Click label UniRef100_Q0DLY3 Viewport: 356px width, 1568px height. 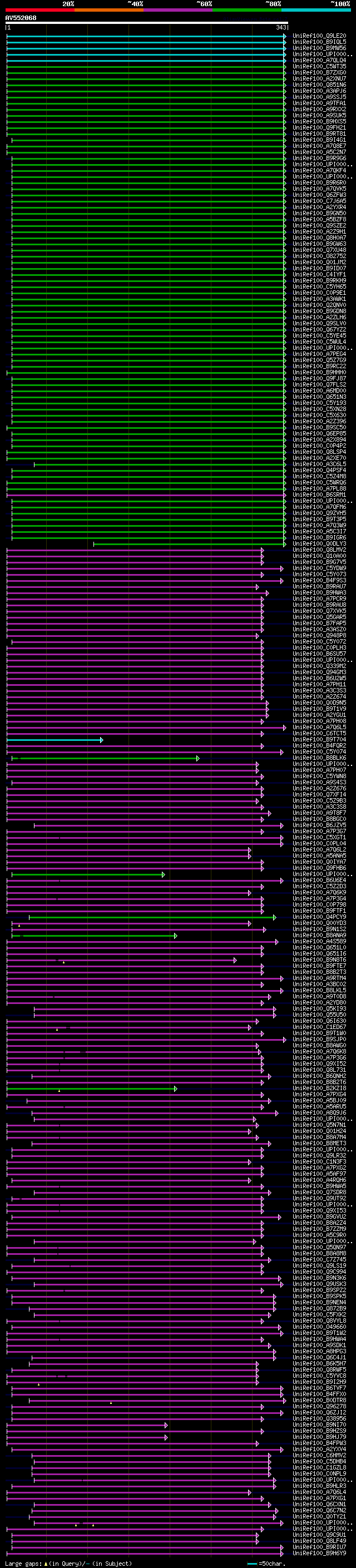click(319, 543)
